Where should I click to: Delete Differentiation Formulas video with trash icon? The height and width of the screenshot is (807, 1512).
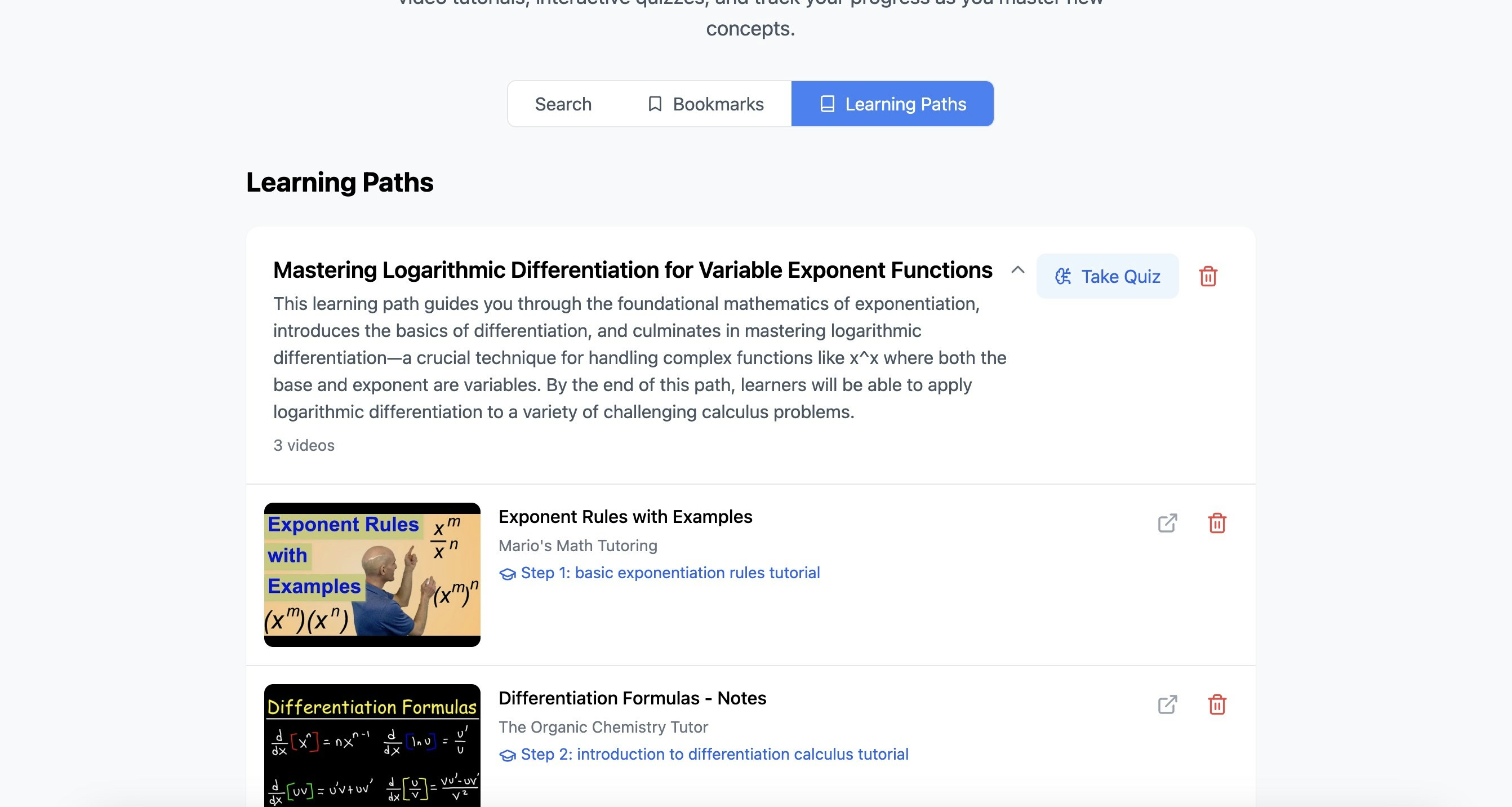[1217, 704]
